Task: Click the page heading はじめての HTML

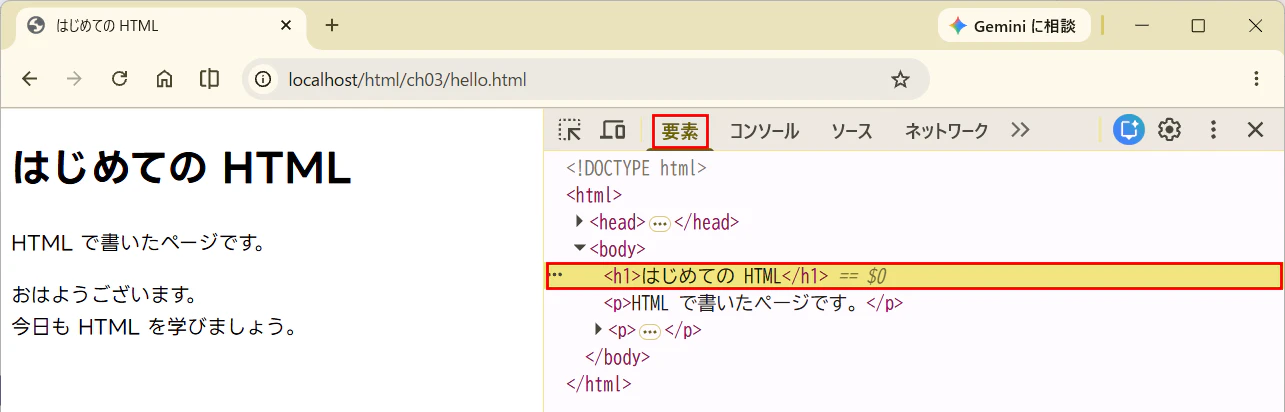Action: pos(182,168)
